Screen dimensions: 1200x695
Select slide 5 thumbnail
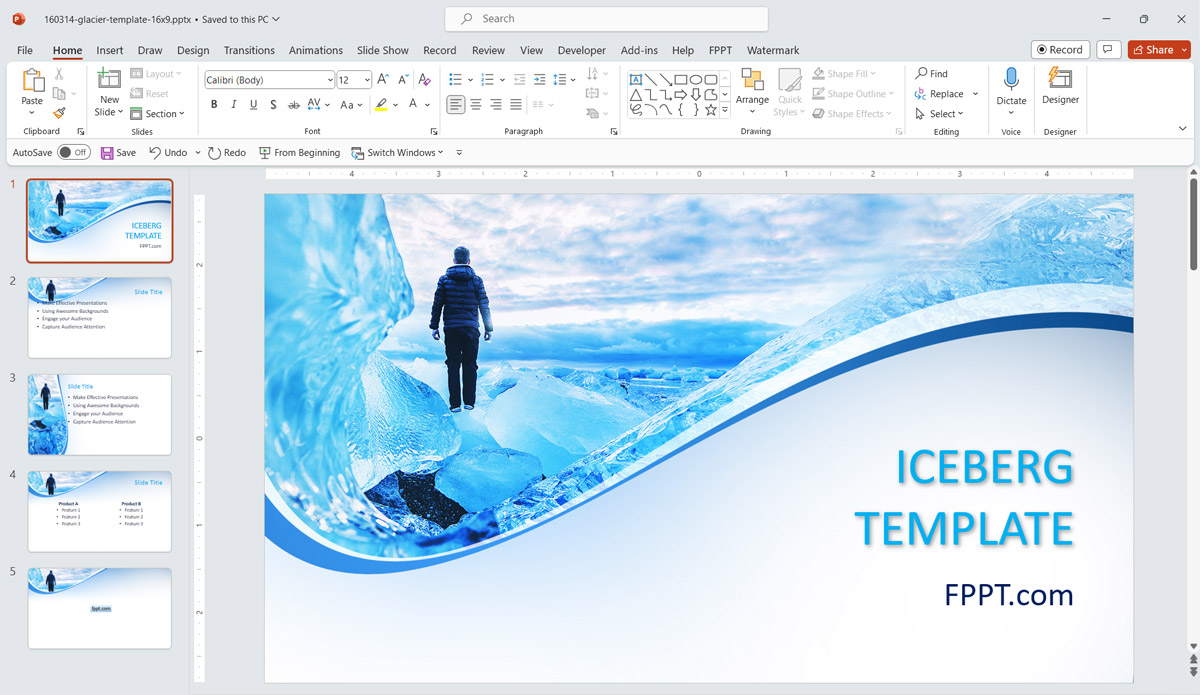click(x=99, y=608)
